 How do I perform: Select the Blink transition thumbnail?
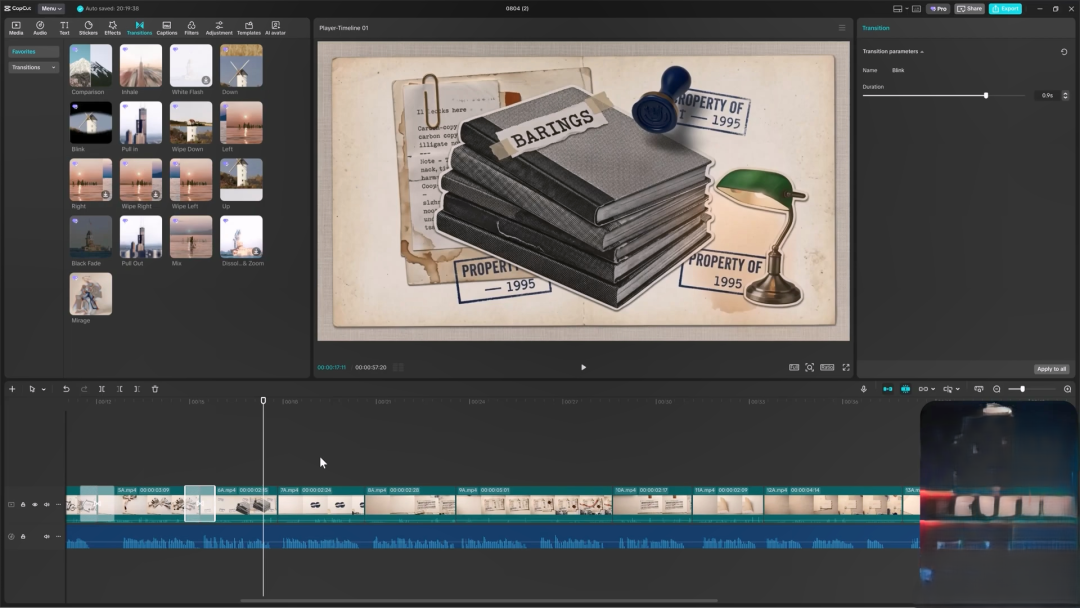[x=90, y=123]
